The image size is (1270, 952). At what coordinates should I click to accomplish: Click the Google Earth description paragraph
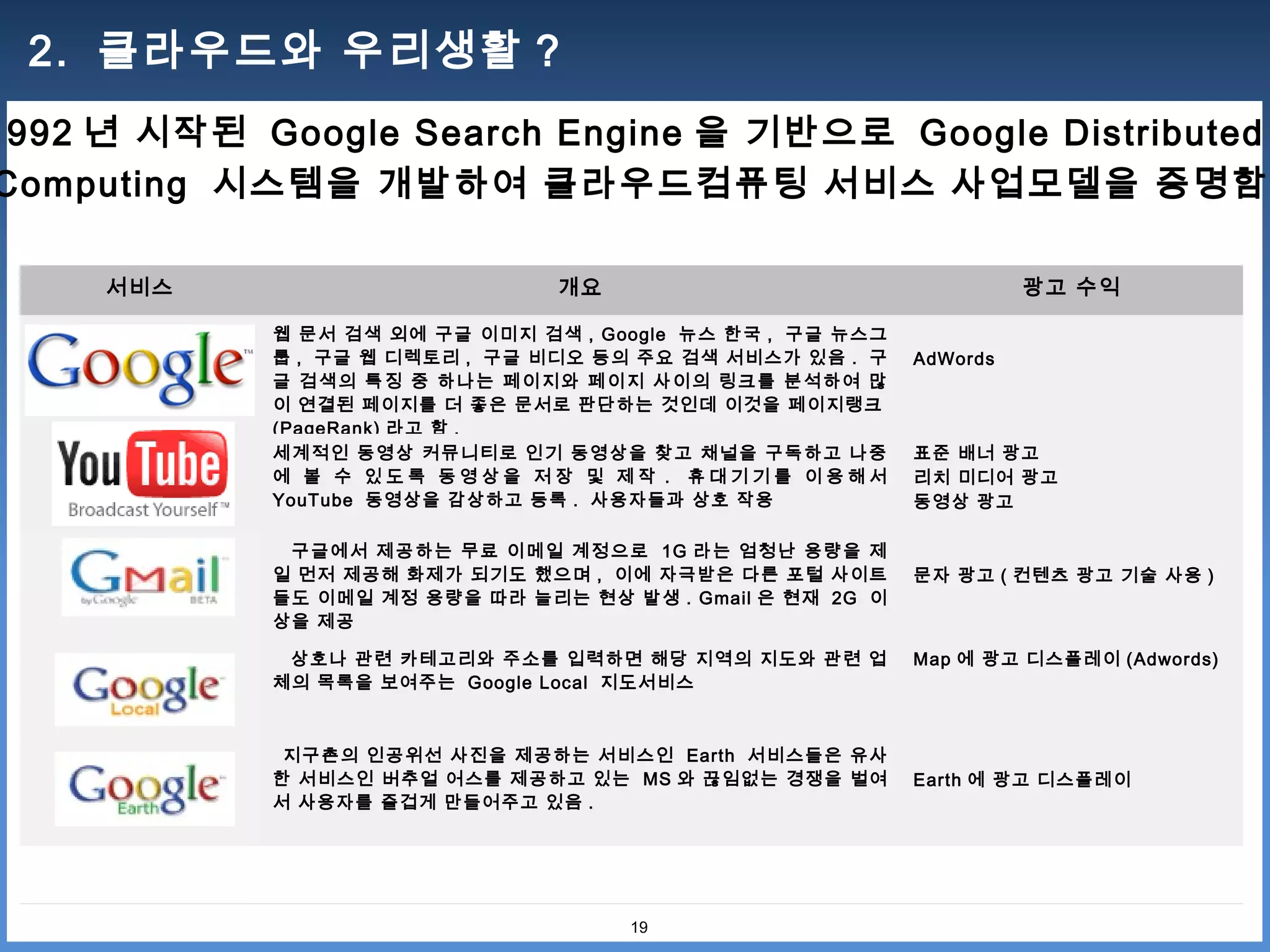tap(580, 778)
